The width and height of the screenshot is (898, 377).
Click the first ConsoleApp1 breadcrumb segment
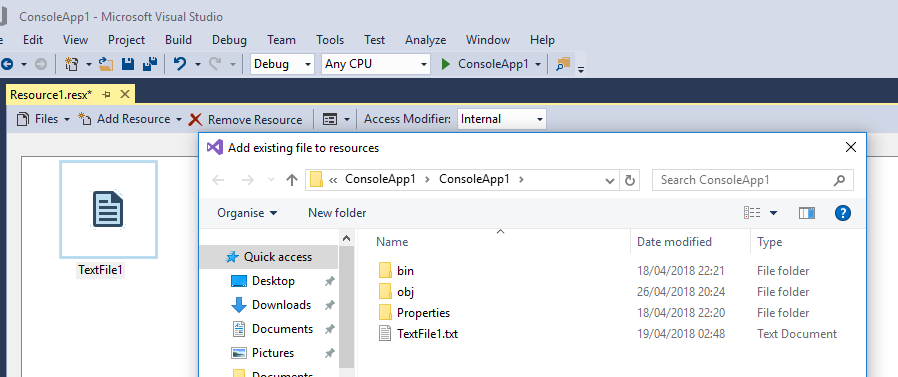pos(380,179)
